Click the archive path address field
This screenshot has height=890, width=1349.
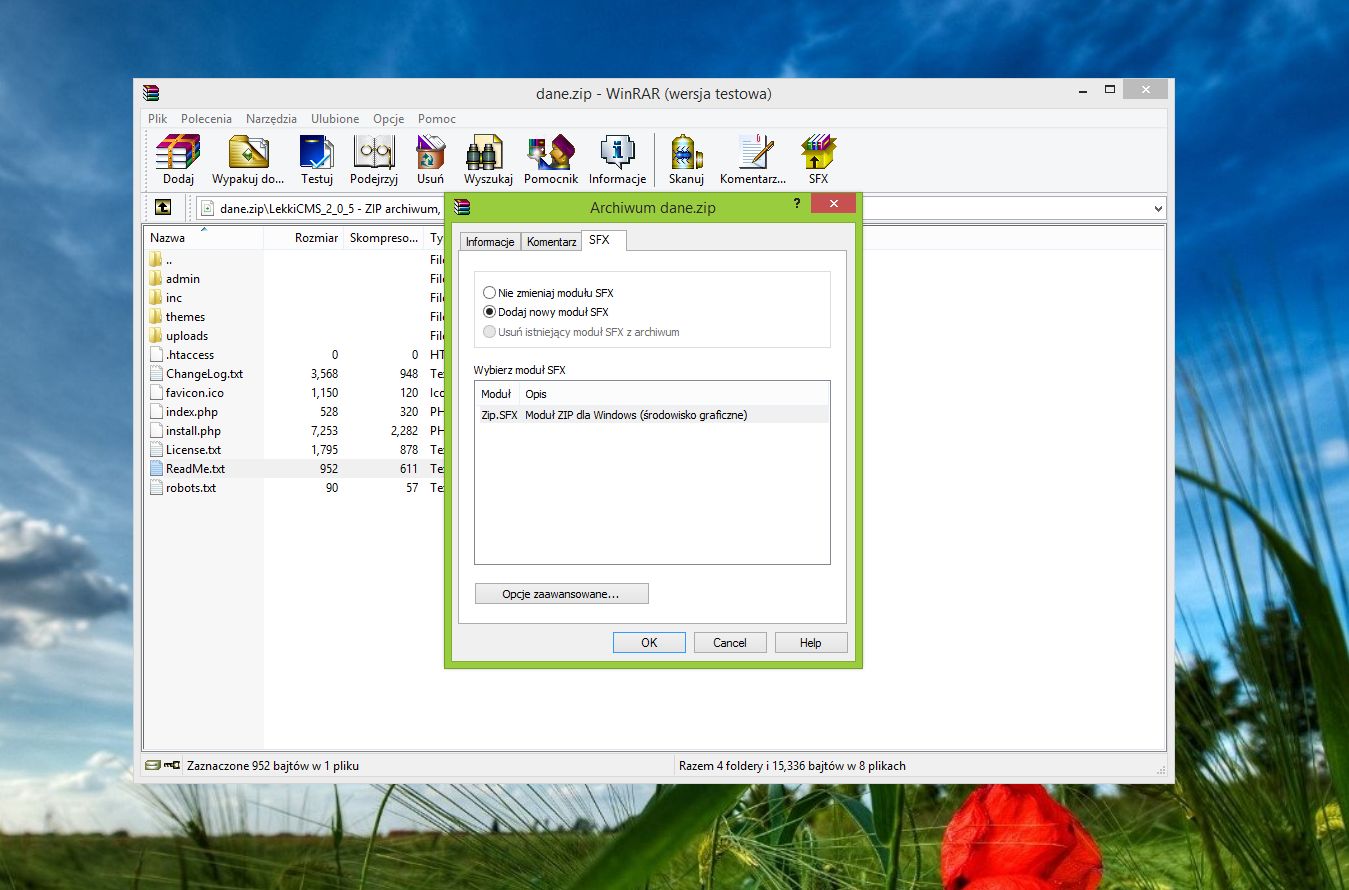click(x=680, y=208)
